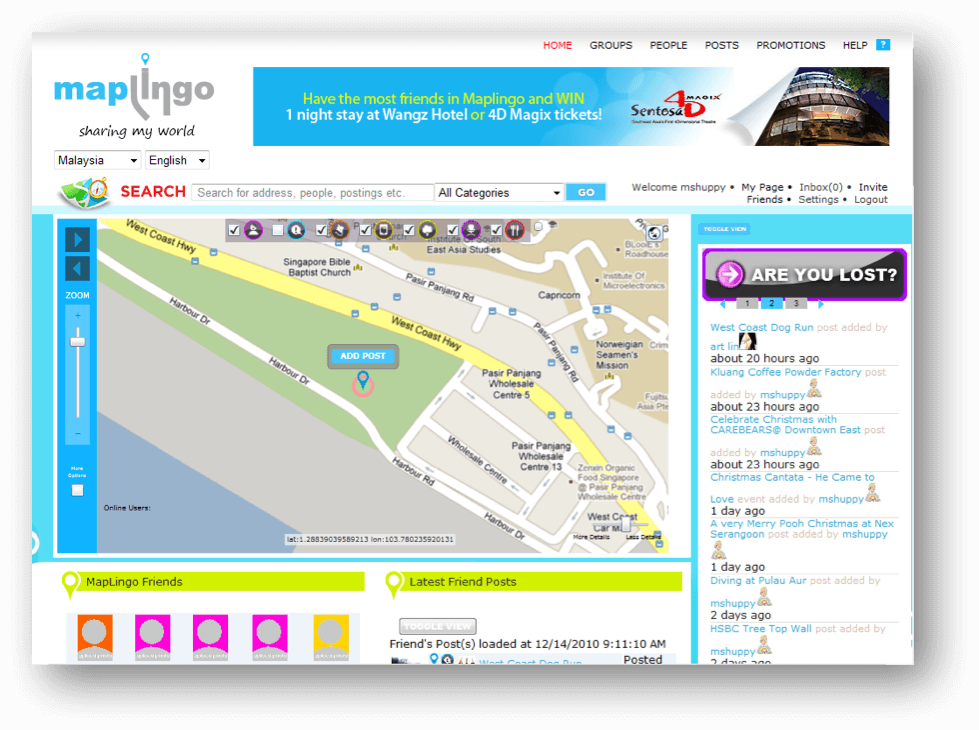Click the cyan magnifier category icon

296,230
